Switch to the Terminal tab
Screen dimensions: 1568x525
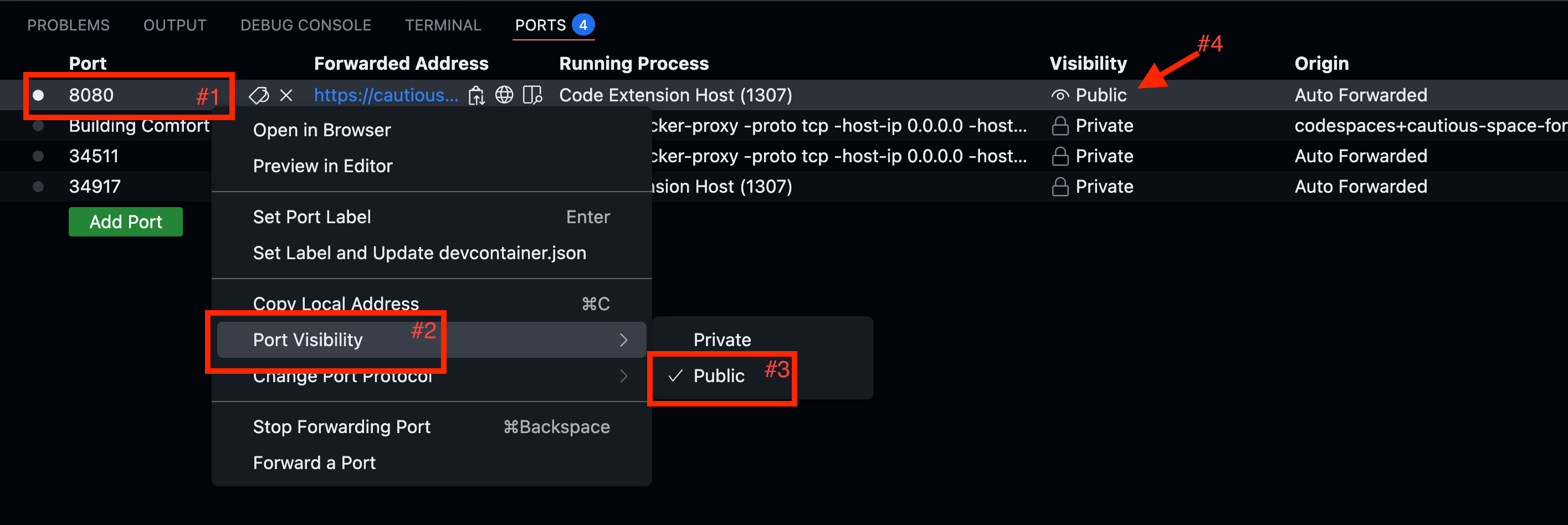click(443, 25)
